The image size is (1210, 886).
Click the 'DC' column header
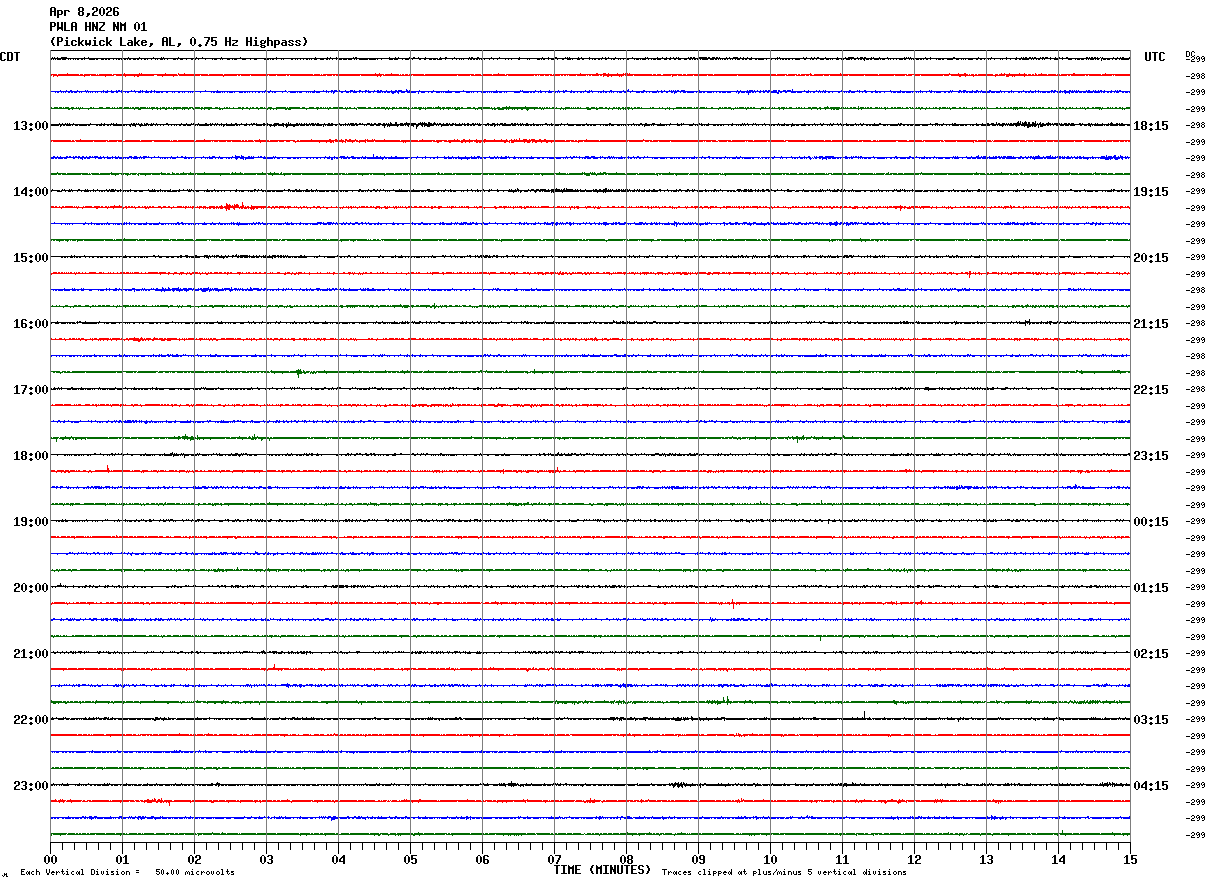pyautogui.click(x=1190, y=54)
